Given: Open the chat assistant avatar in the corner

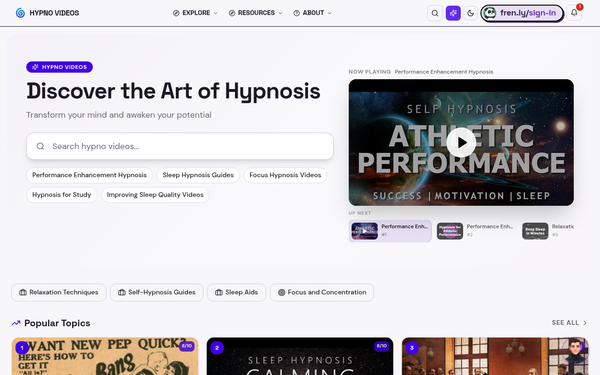Looking at the screenshot, I should [575, 350].
